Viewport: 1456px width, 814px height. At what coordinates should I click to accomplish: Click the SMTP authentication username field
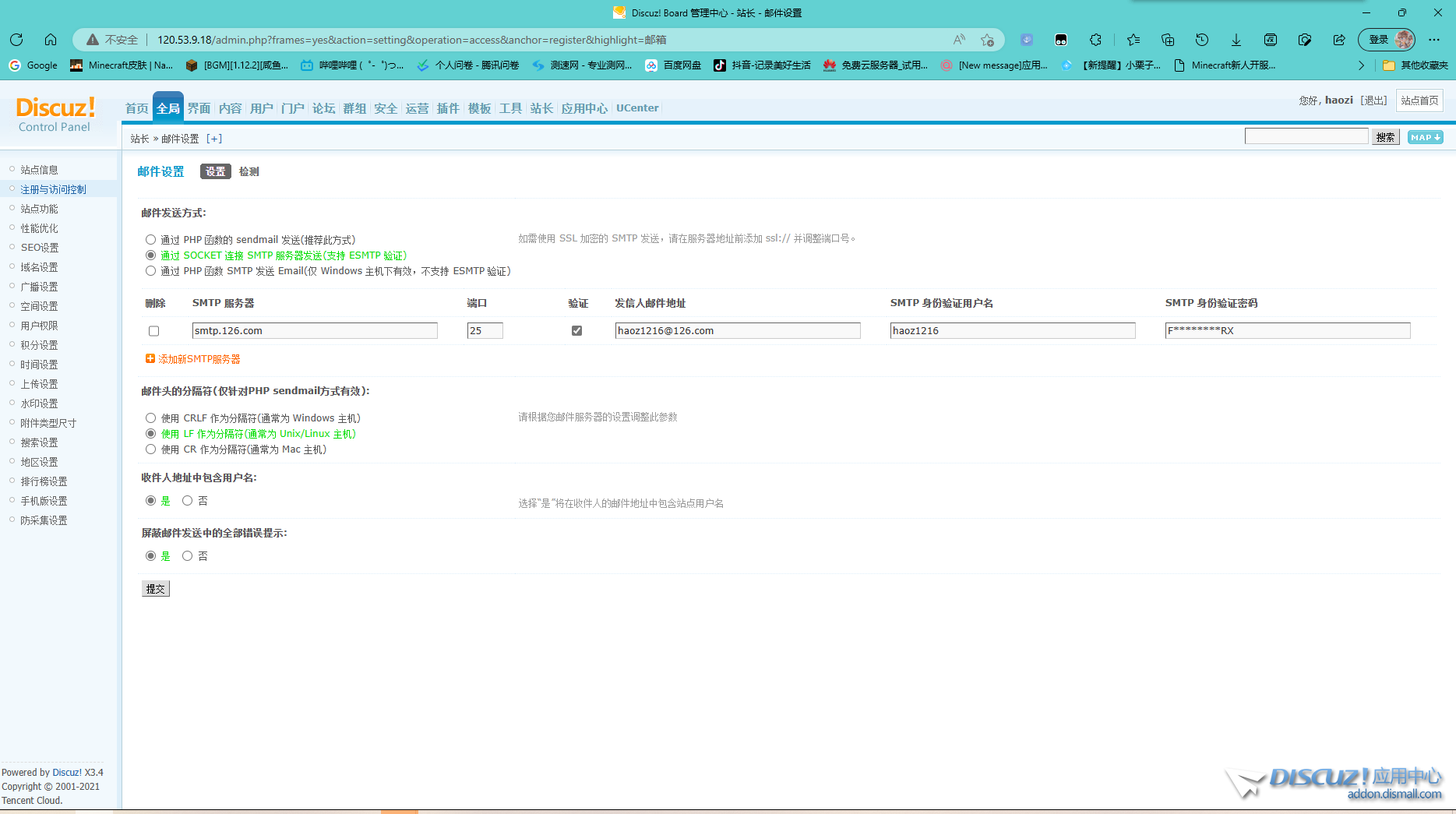1013,330
